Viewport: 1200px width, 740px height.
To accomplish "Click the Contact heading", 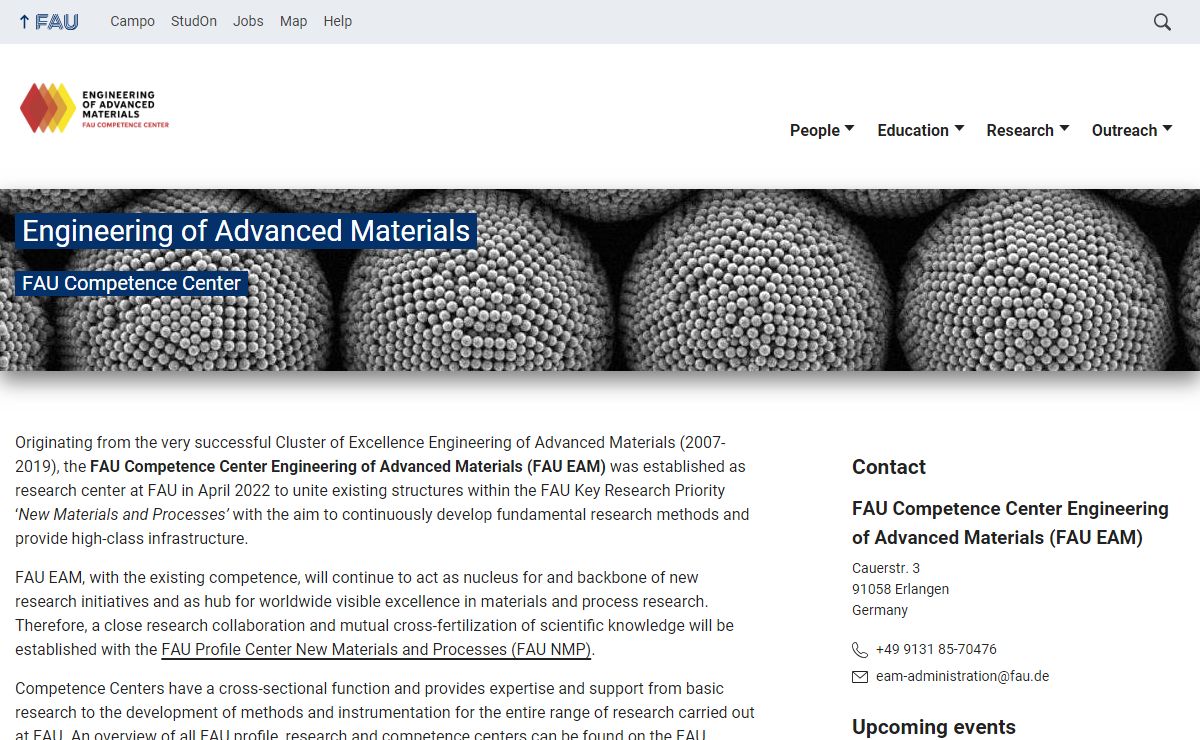I will (889, 467).
